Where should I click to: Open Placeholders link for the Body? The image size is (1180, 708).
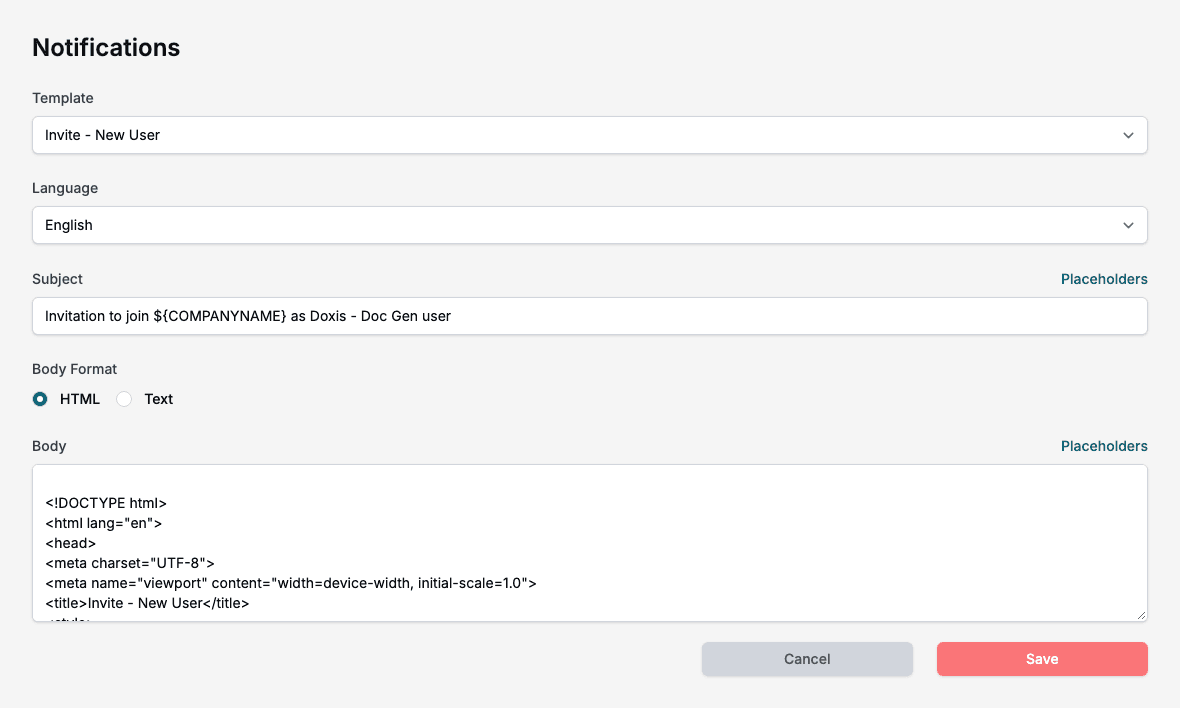point(1104,446)
